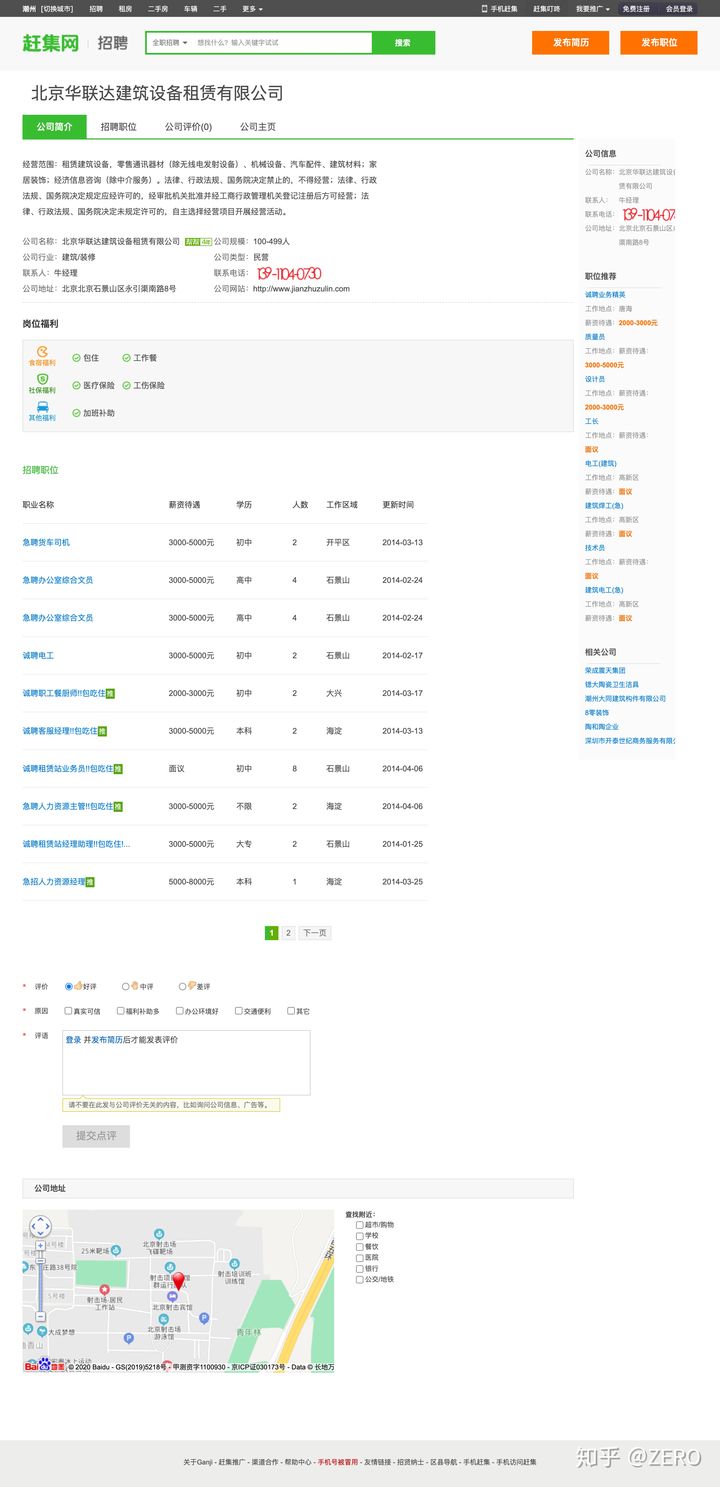This screenshot has height=1487, width=720.
Task: Check 超市/购物 nearby search box
Action: (x=360, y=1224)
